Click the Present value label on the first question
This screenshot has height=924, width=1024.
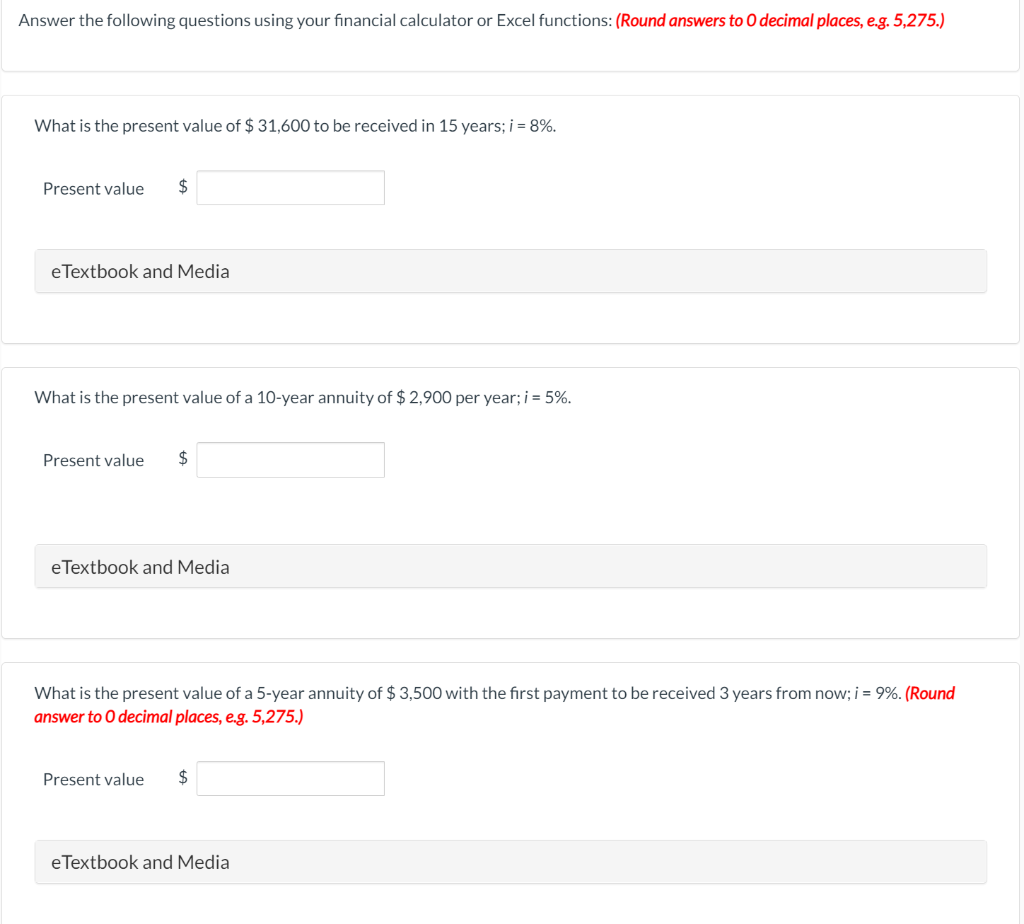93,188
